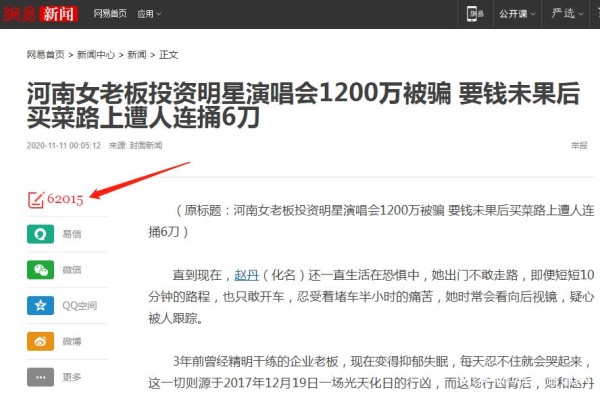Open the mobile client phone icon

[x=475, y=14]
